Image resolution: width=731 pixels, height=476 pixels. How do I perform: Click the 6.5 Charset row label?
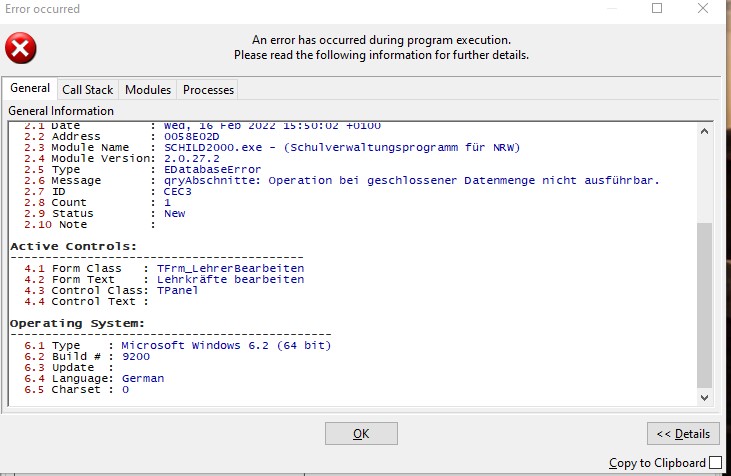(62, 389)
